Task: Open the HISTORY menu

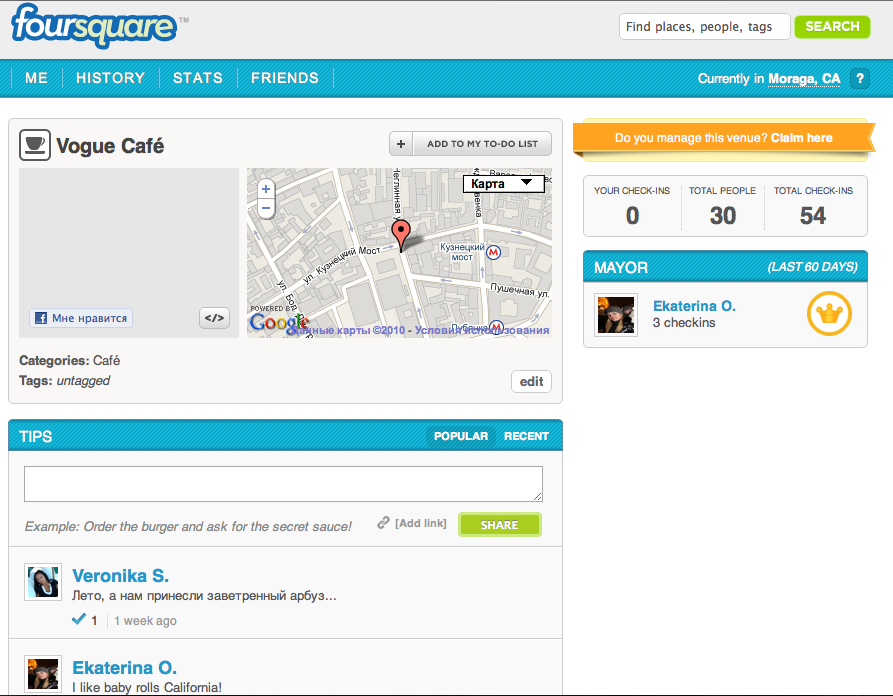Action: (x=110, y=78)
